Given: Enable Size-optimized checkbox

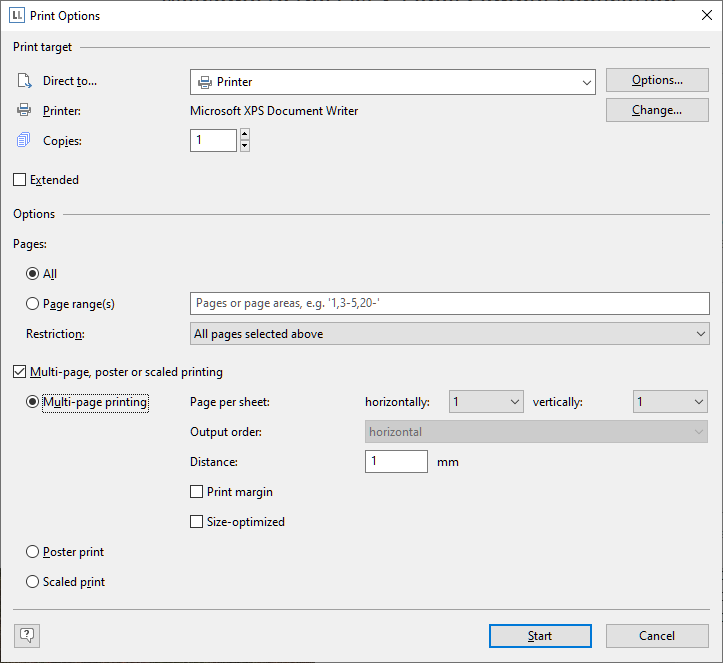Looking at the screenshot, I should pyautogui.click(x=196, y=521).
